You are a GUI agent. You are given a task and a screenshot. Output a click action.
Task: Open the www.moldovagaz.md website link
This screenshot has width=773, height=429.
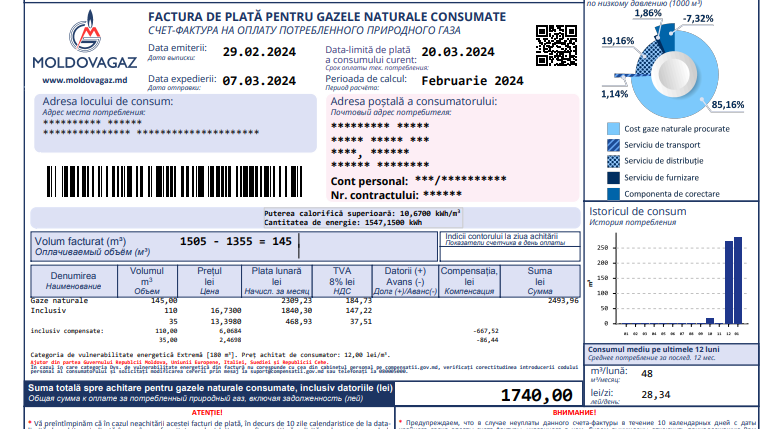[x=84, y=79]
